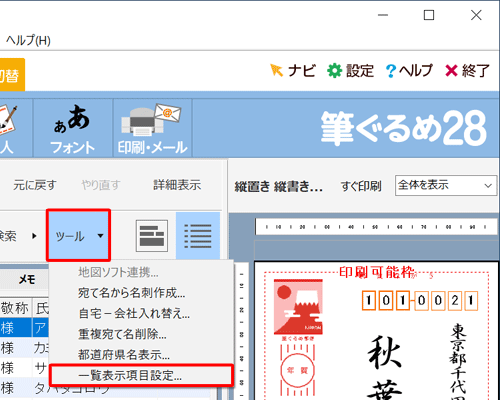Image resolution: width=500 pixels, height=400 pixels.
Task: Choose 宛て名から名刺作成... menu item
Action: point(132,293)
